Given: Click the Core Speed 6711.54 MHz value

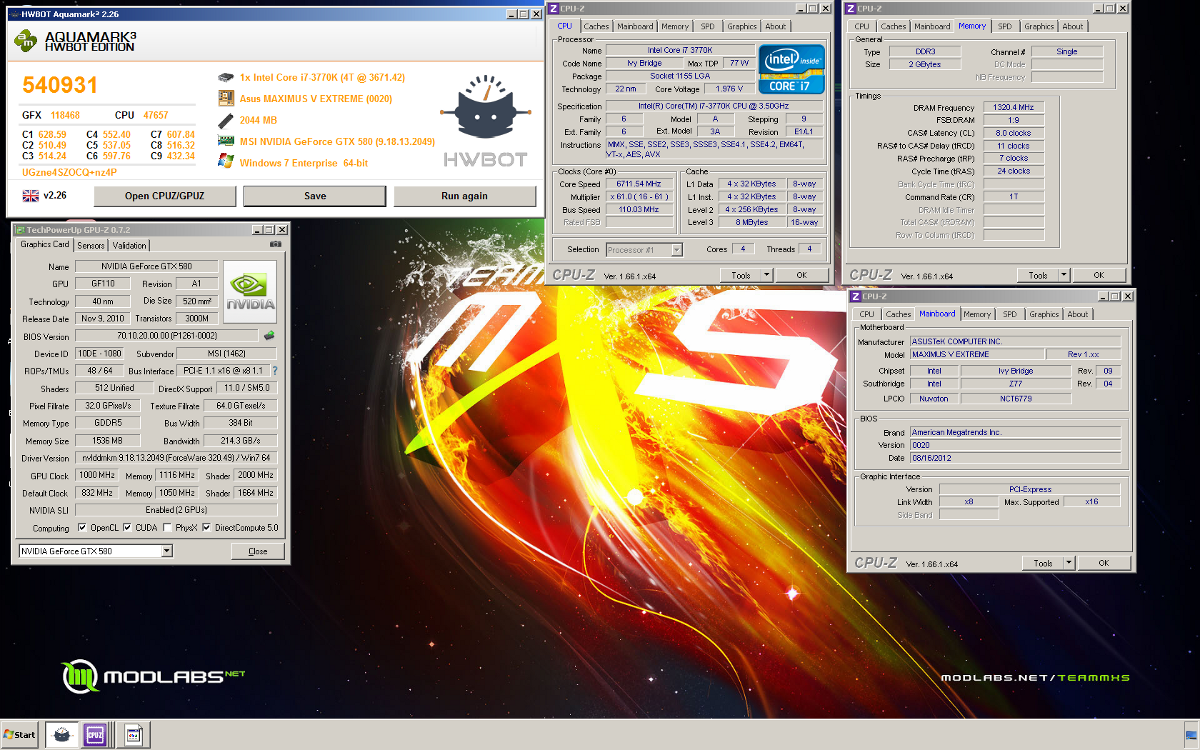Looking at the screenshot, I should click(638, 184).
